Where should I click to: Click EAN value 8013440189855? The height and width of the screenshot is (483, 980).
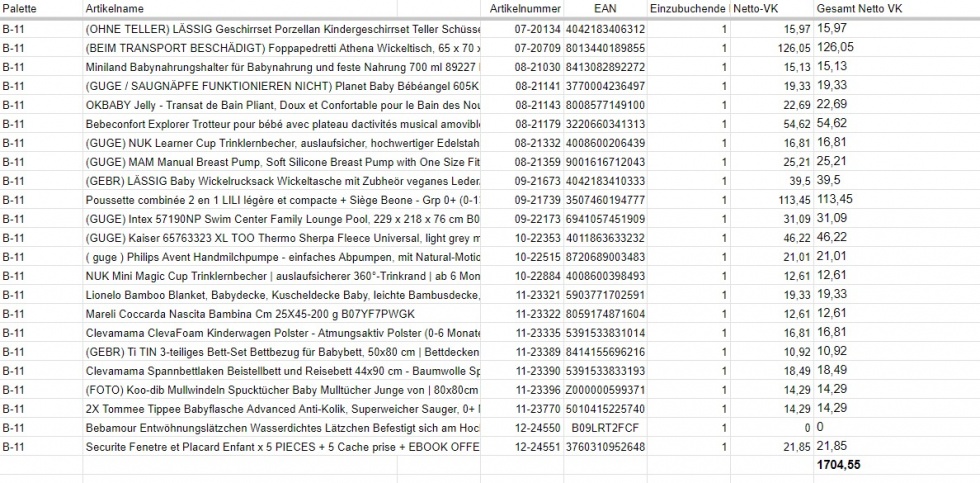pos(605,47)
